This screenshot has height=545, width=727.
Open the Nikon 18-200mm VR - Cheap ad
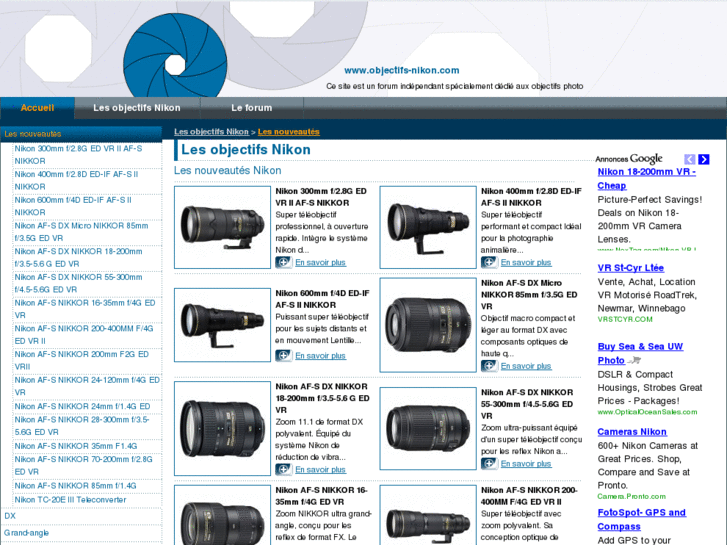point(646,179)
